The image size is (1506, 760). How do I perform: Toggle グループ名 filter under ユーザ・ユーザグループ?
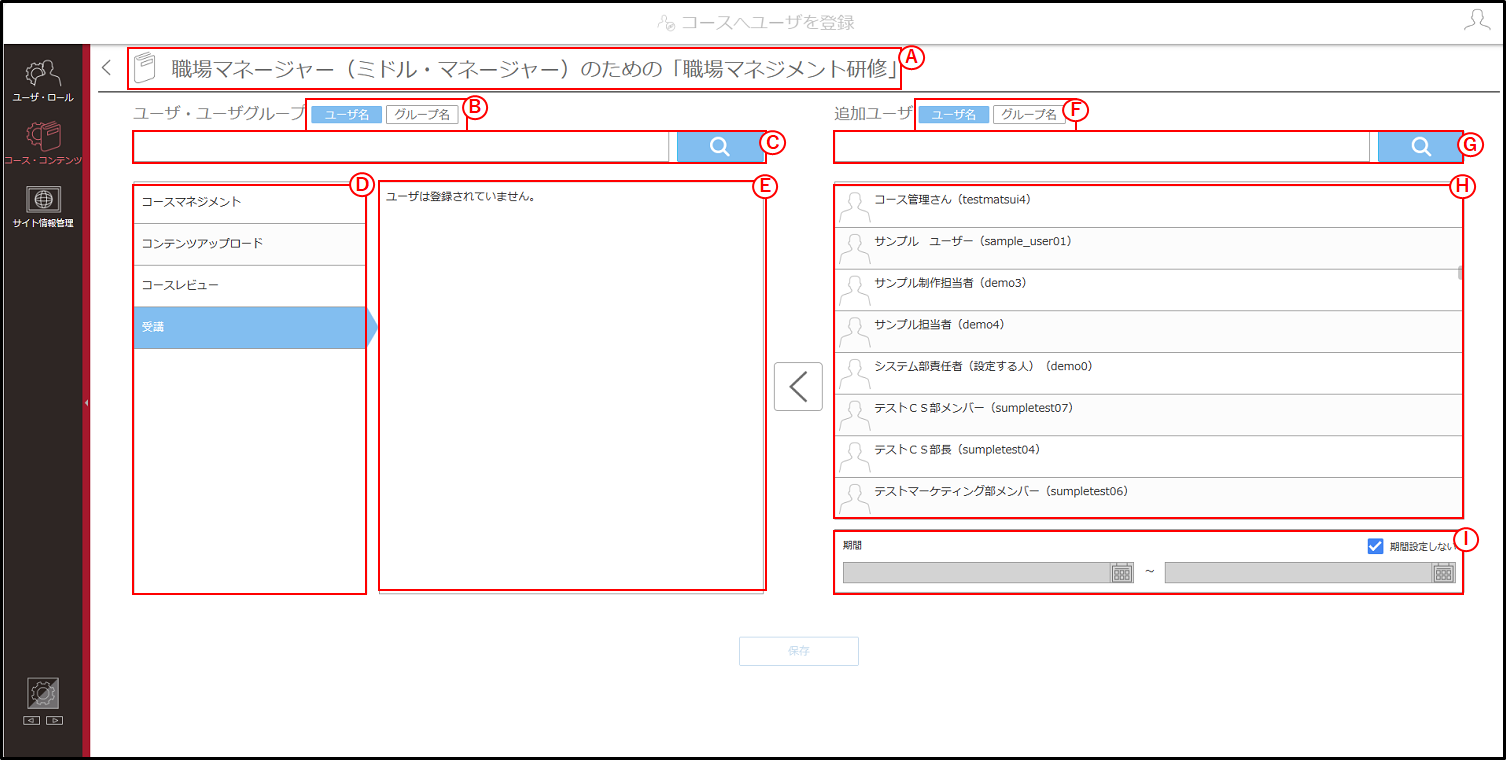click(x=422, y=115)
